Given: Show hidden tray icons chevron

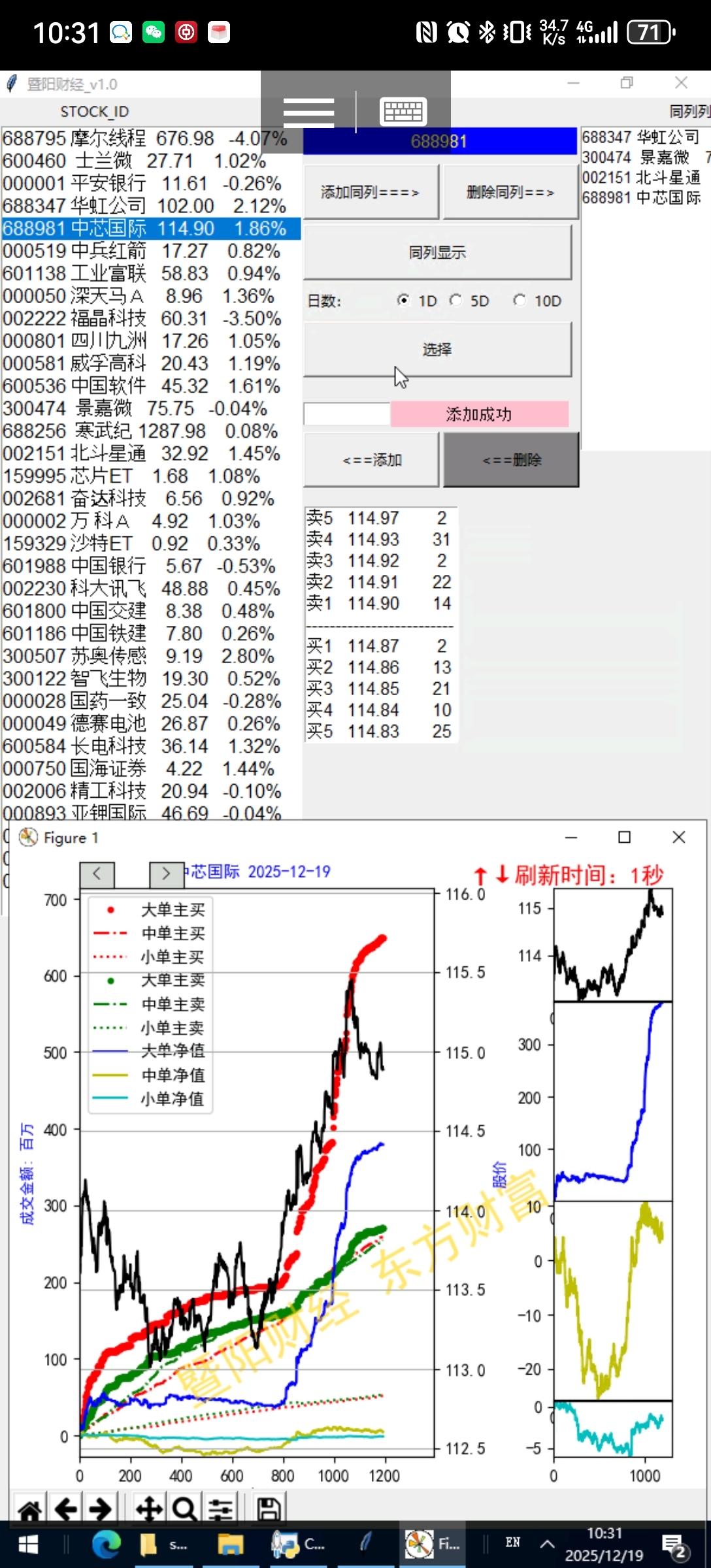Looking at the screenshot, I should pyautogui.click(x=548, y=1544).
